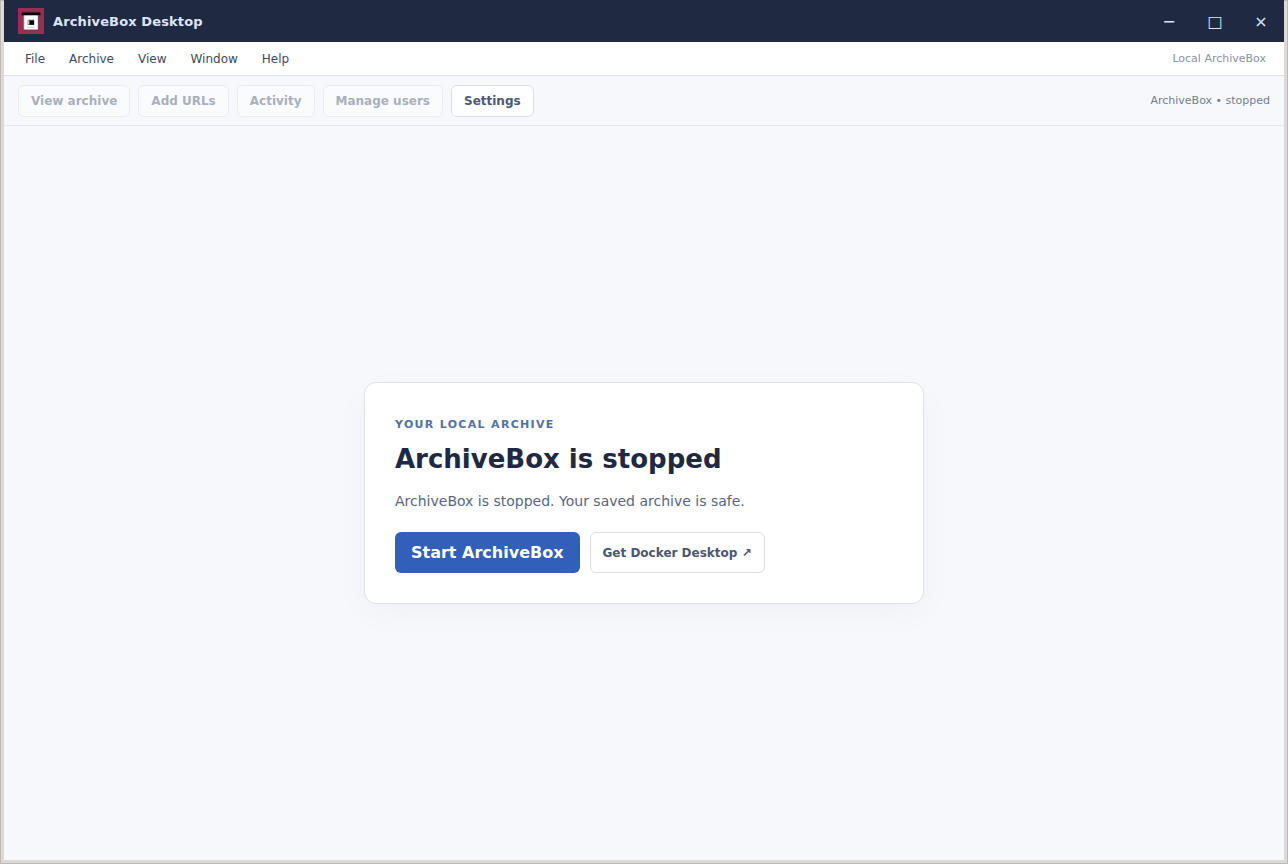This screenshot has width=1288, height=864.
Task: Click the 'YOUR LOCAL ARCHIVE' caption
Action: click(474, 424)
